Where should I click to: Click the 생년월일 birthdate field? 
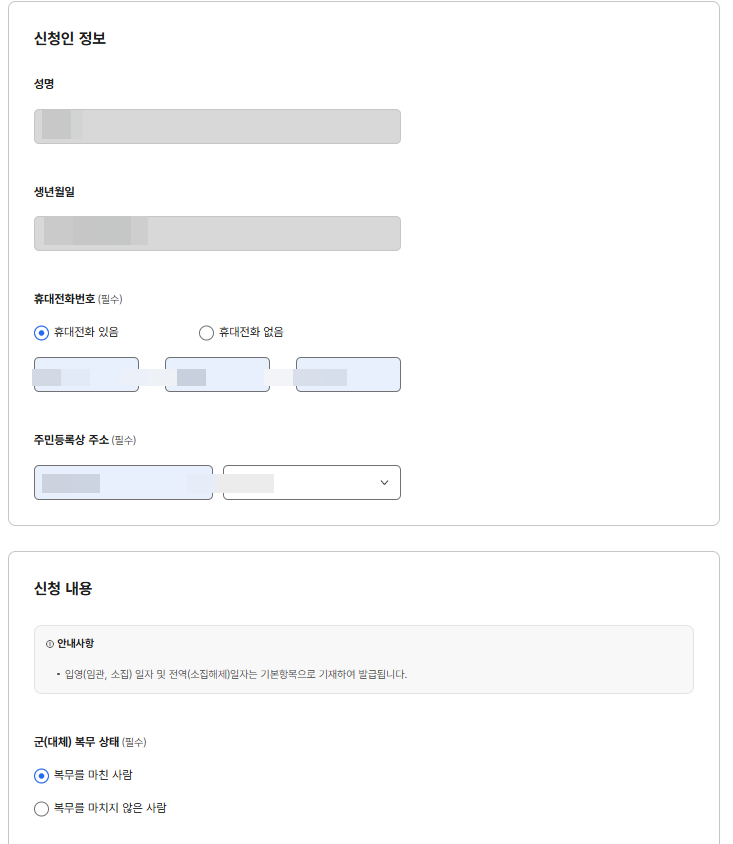tap(217, 233)
